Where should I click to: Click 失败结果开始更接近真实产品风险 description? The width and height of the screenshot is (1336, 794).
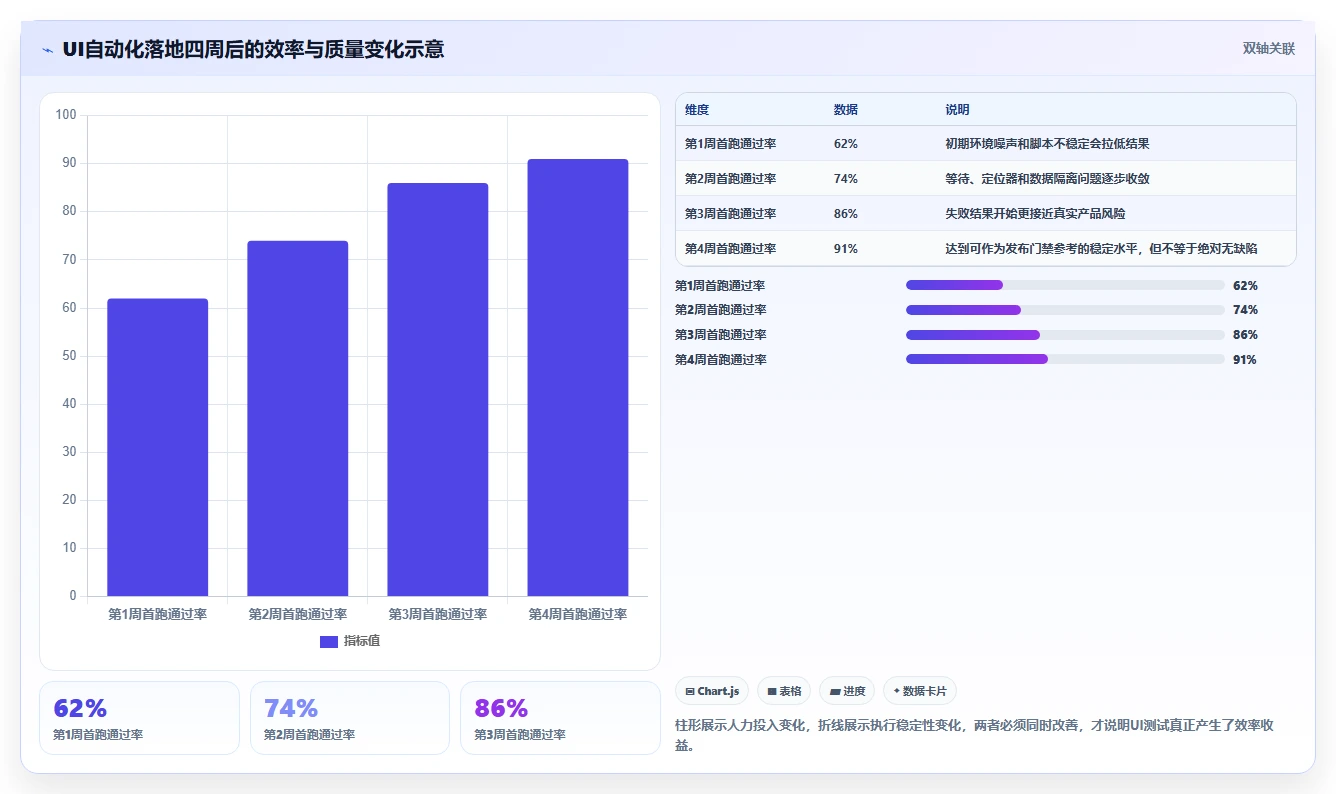[1035, 214]
